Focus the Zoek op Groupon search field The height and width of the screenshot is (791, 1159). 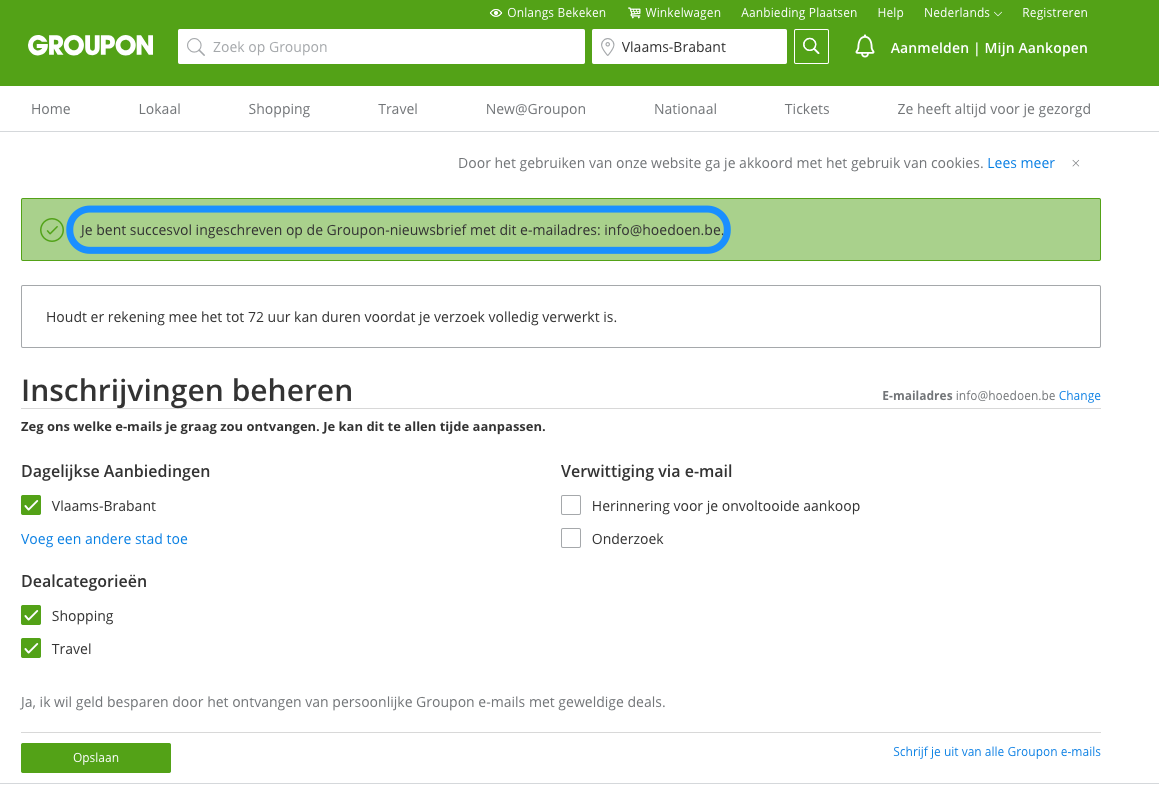(x=381, y=47)
